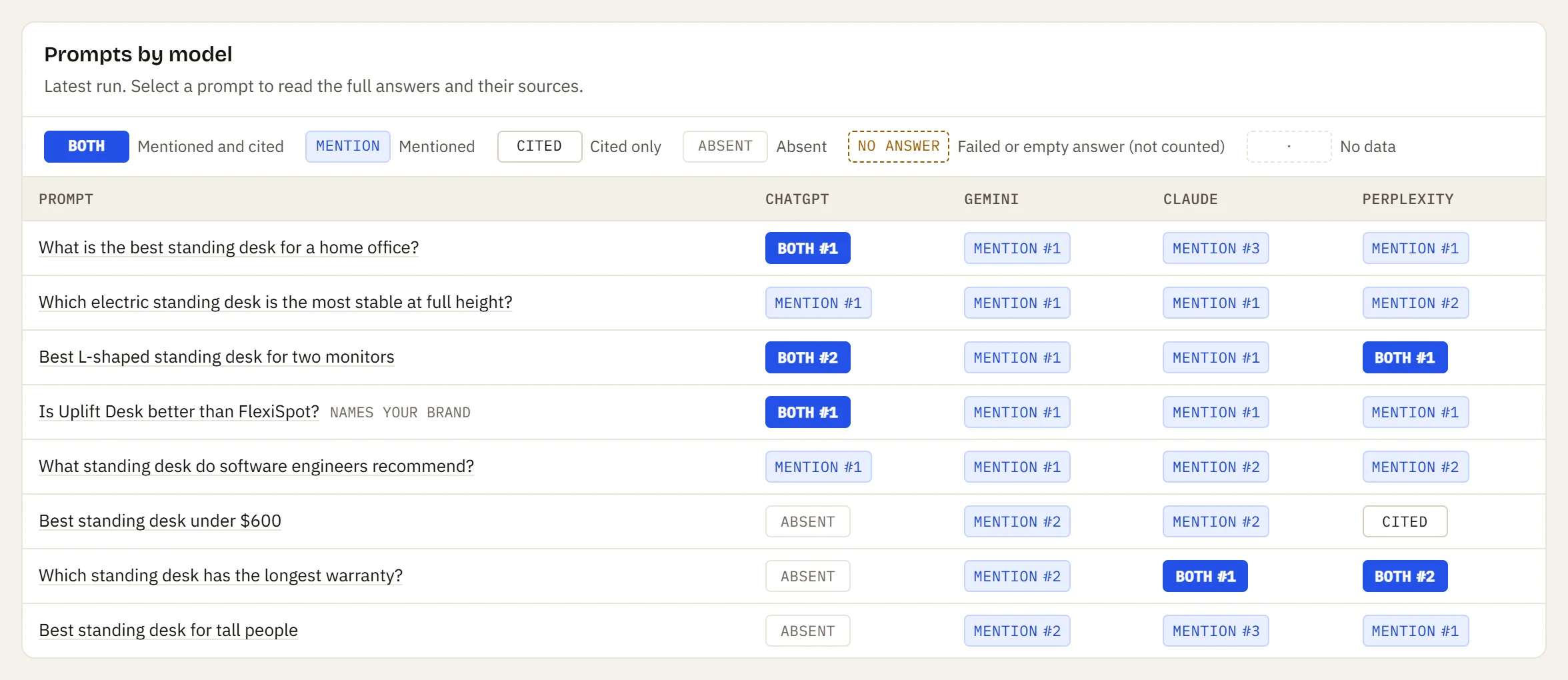Click ChatGPT ABSENT badge in tall people row

807,631
